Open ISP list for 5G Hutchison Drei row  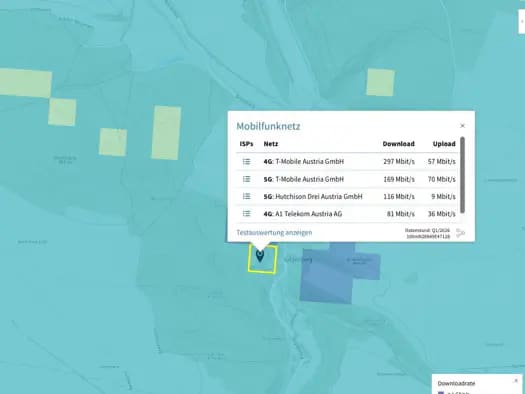pyautogui.click(x=246, y=196)
